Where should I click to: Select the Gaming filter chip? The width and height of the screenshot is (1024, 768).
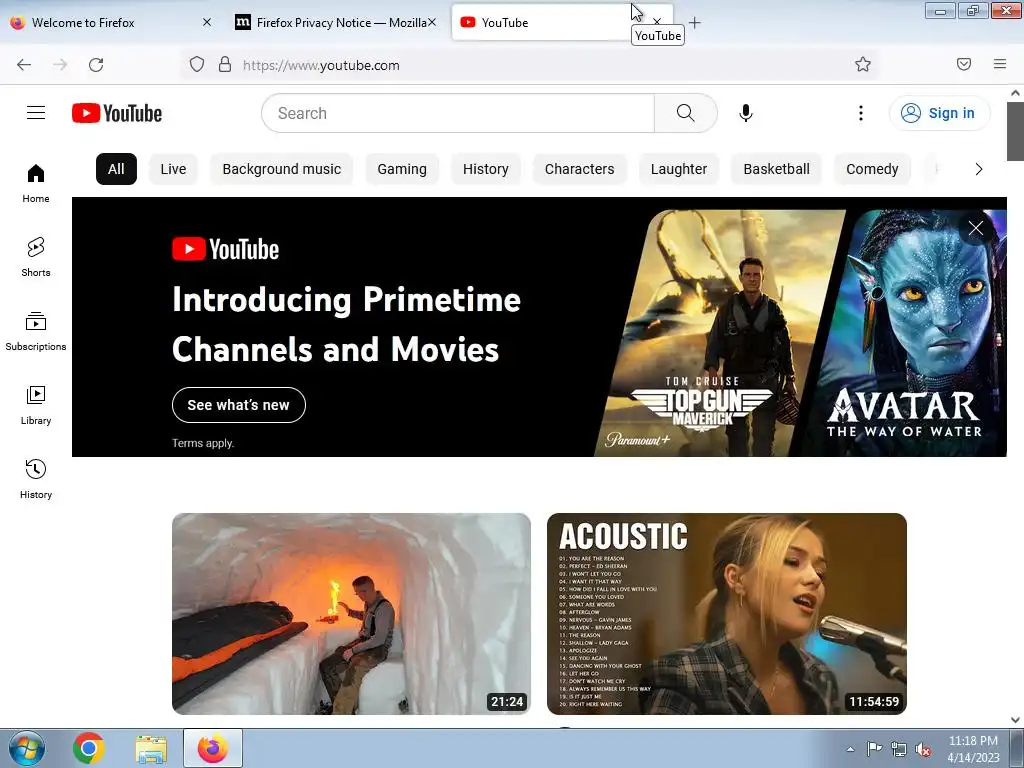(402, 169)
